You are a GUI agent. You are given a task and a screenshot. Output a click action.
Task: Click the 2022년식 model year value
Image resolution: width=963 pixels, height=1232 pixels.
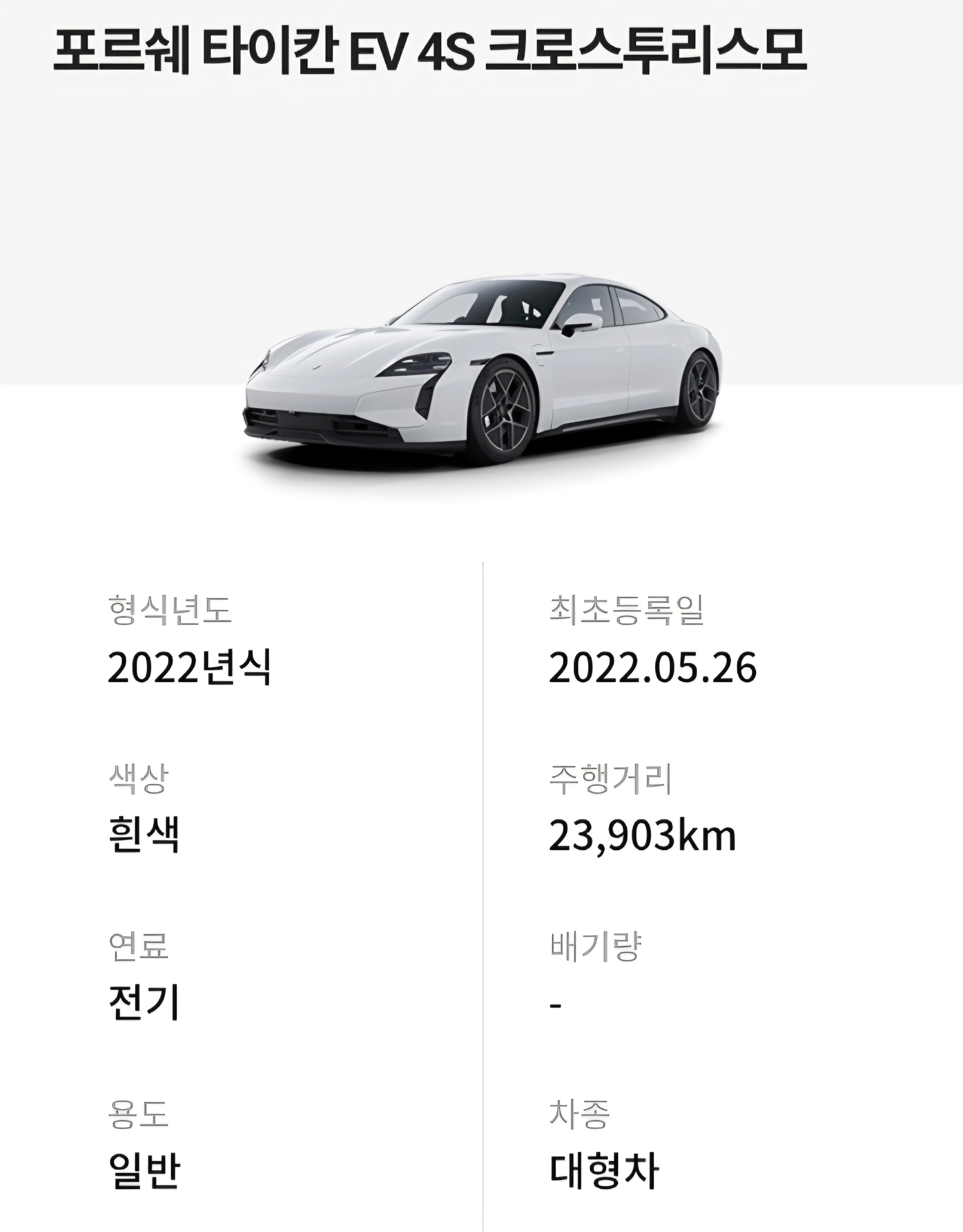(189, 667)
